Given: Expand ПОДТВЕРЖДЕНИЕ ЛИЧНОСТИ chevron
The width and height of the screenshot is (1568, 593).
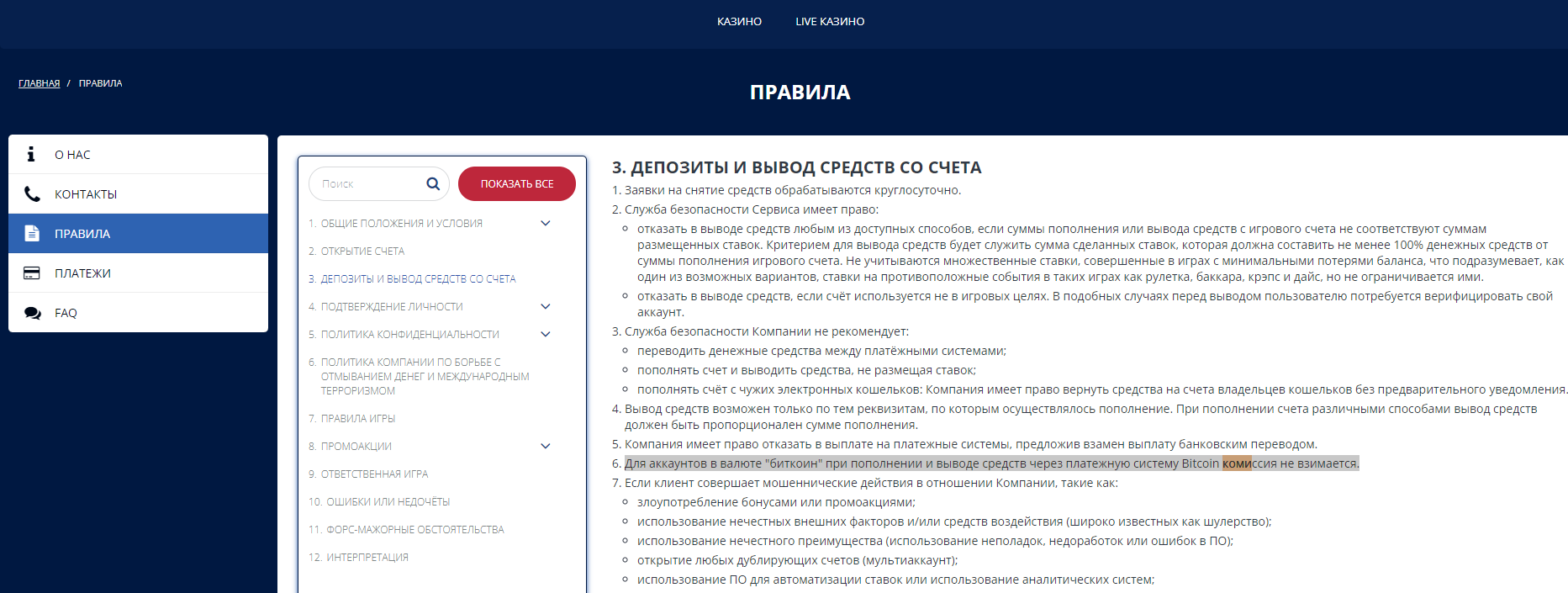Looking at the screenshot, I should pyautogui.click(x=545, y=306).
